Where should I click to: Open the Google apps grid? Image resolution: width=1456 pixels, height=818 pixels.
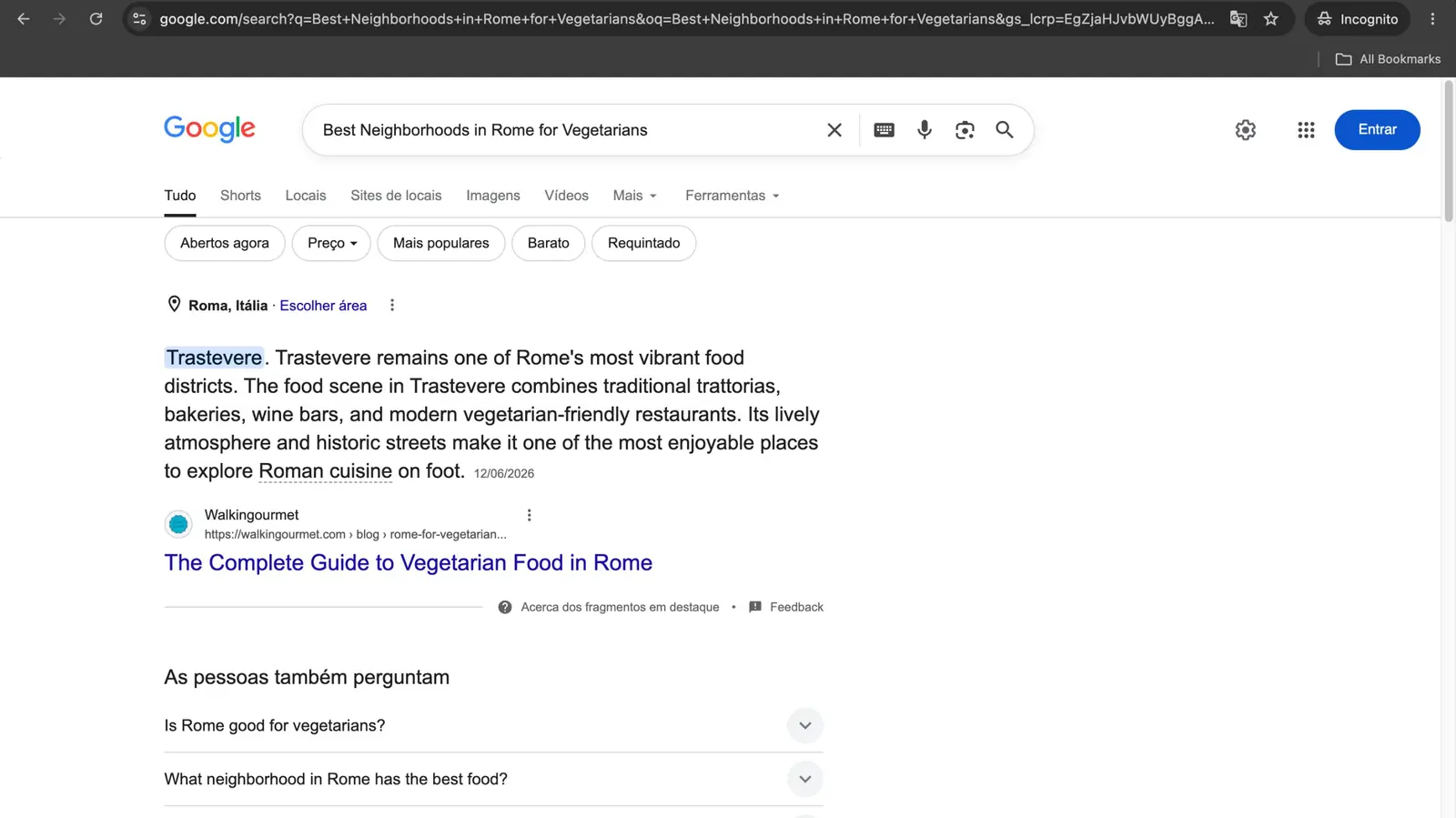tap(1306, 130)
